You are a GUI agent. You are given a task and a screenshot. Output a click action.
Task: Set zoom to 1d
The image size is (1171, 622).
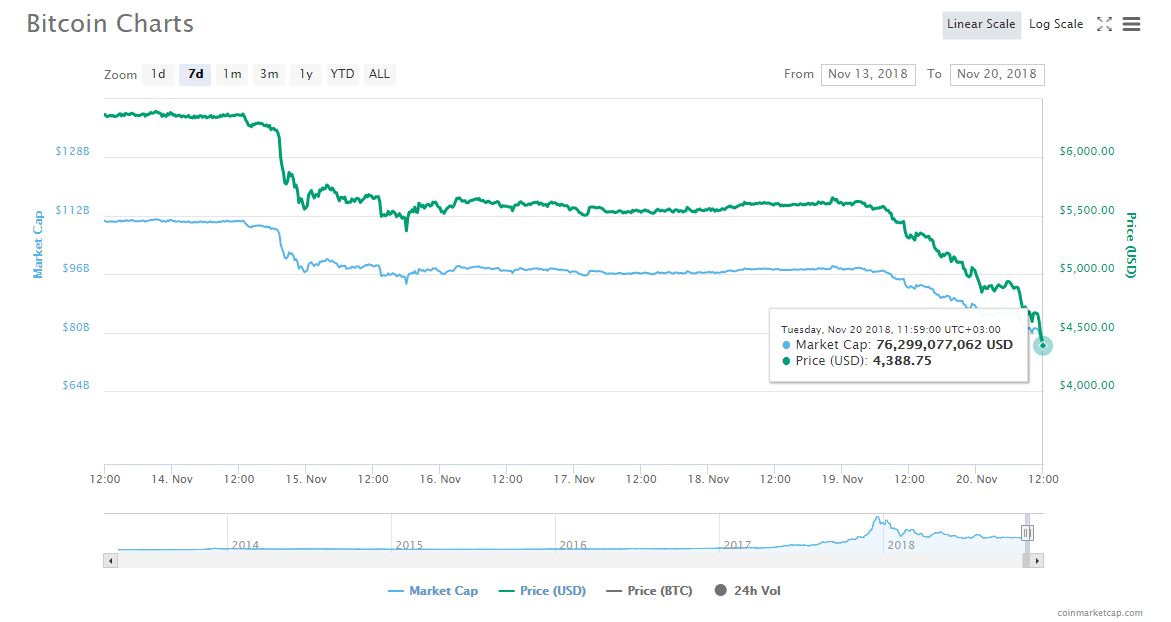158,74
